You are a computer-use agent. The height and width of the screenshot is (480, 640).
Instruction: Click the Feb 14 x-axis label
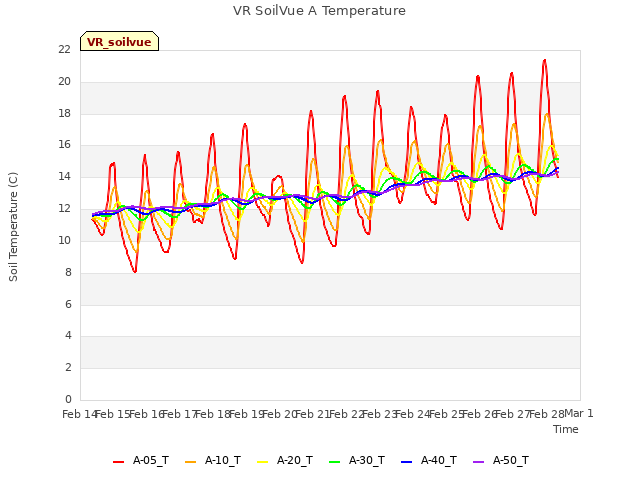(80, 414)
